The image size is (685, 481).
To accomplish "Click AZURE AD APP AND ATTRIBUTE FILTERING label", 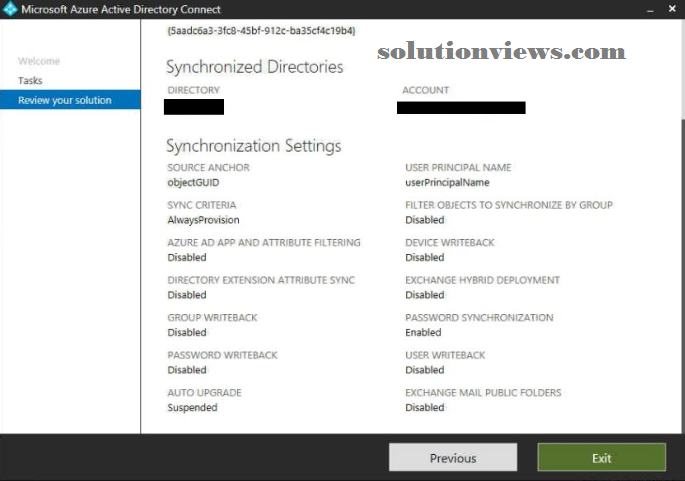I will tap(264, 242).
